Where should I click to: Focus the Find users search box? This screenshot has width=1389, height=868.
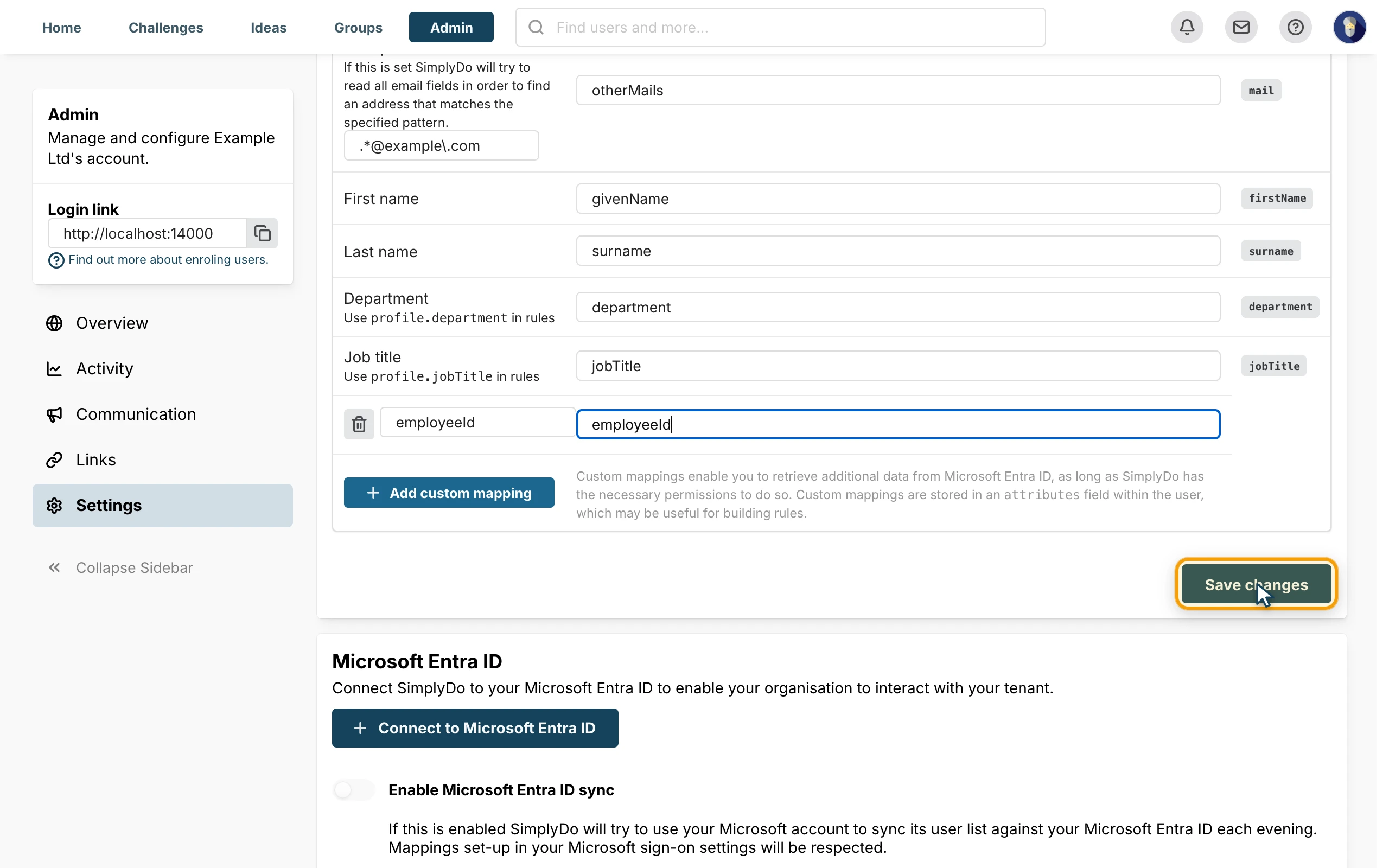tap(781, 27)
